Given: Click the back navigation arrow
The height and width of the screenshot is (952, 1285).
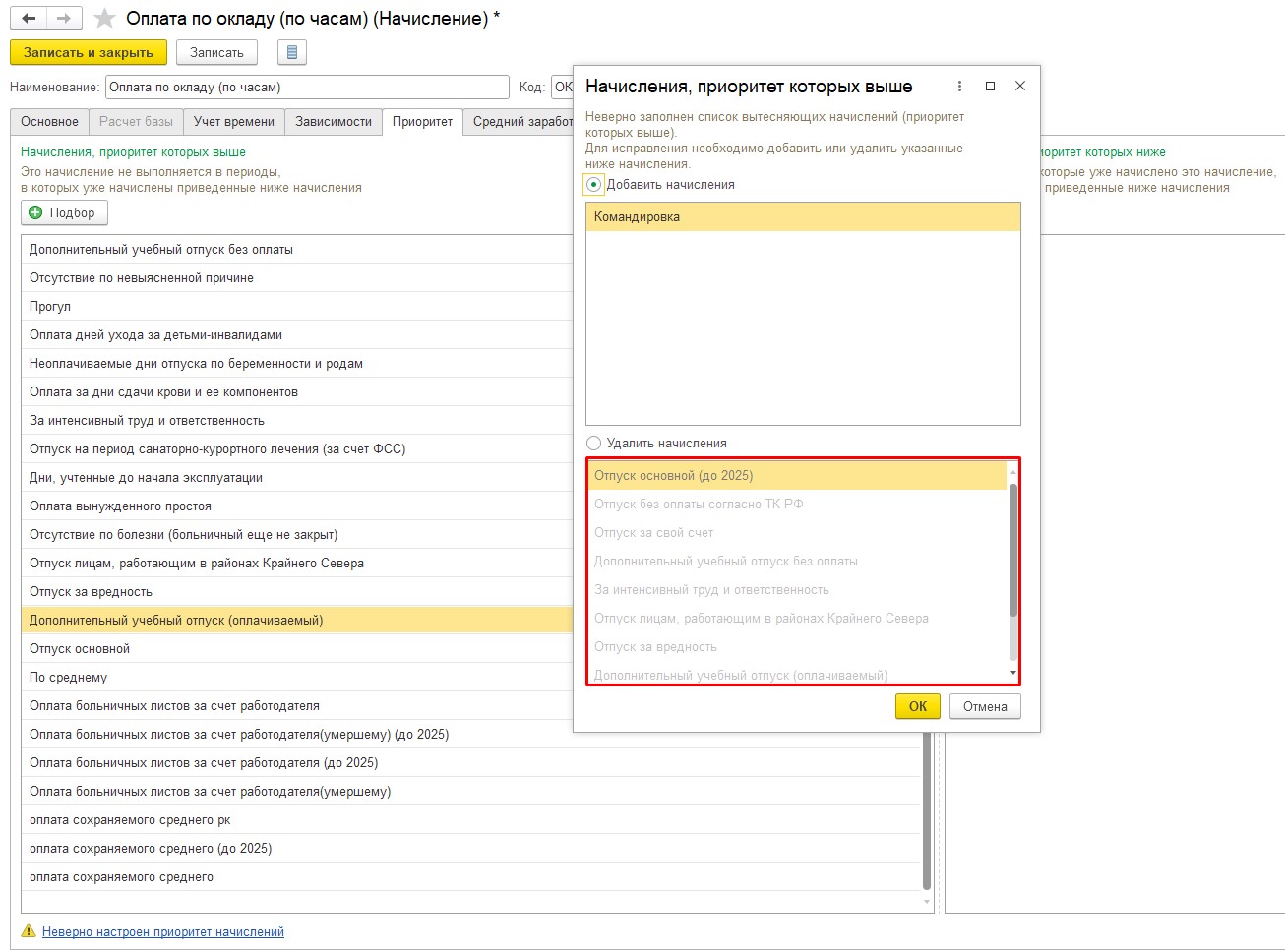Looking at the screenshot, I should coord(29,19).
